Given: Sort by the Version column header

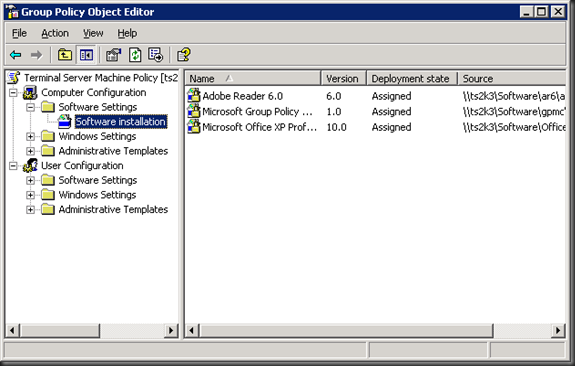Looking at the screenshot, I should 344,78.
